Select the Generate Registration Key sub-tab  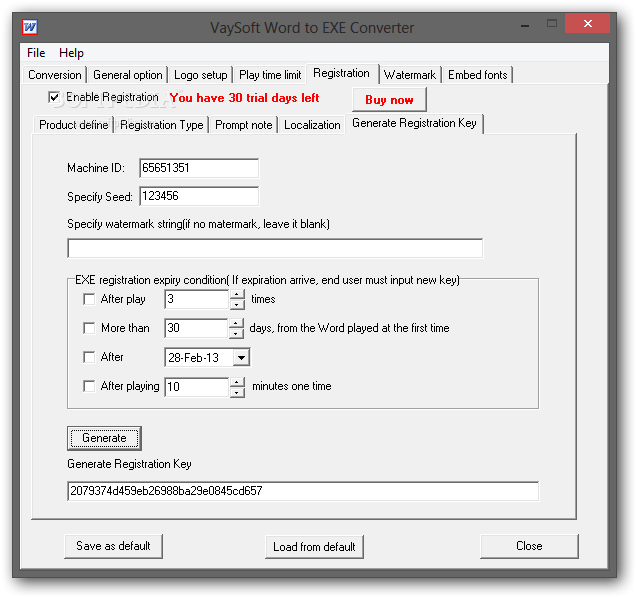point(414,123)
